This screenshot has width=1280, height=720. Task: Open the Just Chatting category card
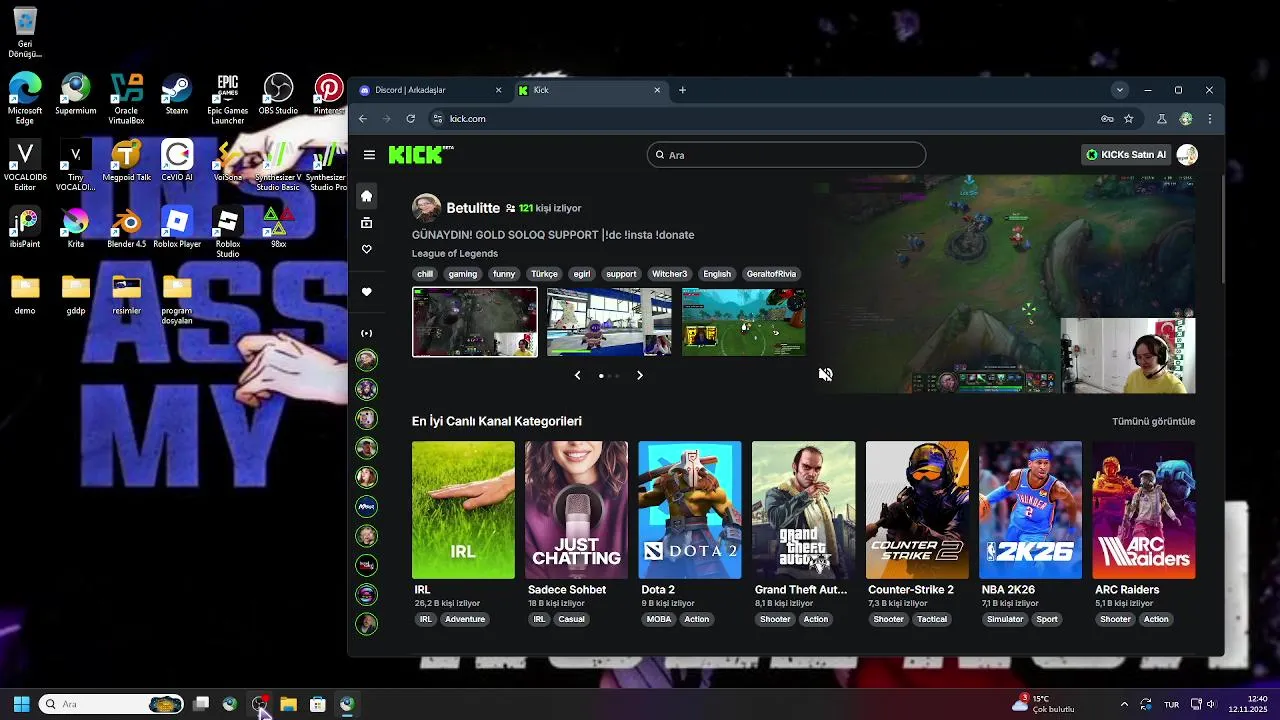[x=576, y=510]
